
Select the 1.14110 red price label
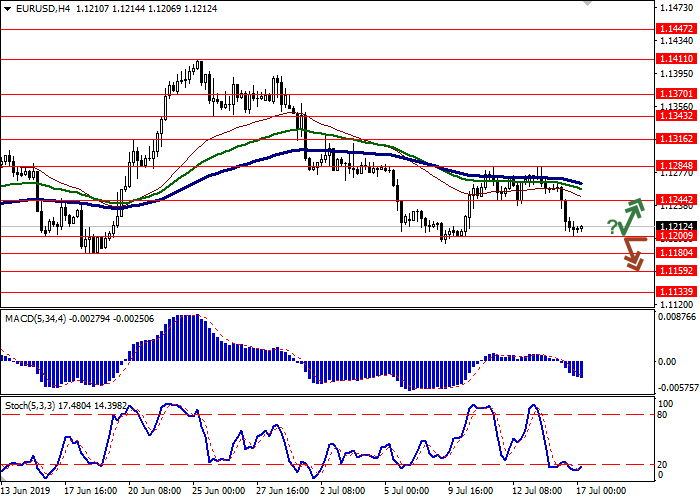click(x=677, y=59)
